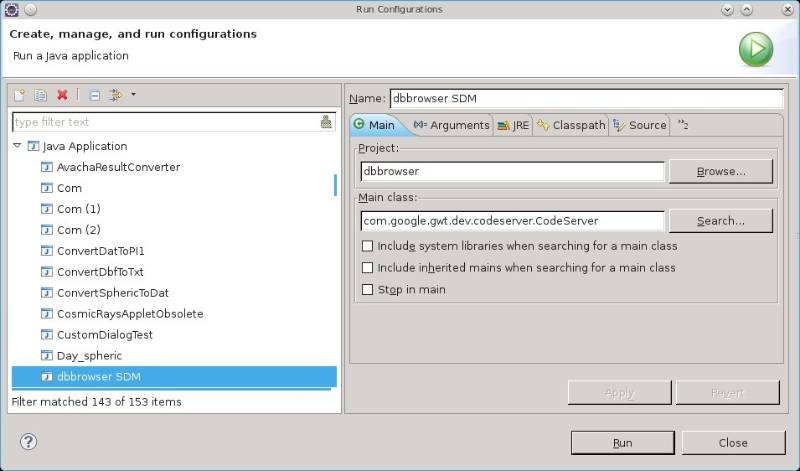Viewport: 800px width, 471px height.
Task: Enable Include system libraries checkbox
Action: pos(368,246)
